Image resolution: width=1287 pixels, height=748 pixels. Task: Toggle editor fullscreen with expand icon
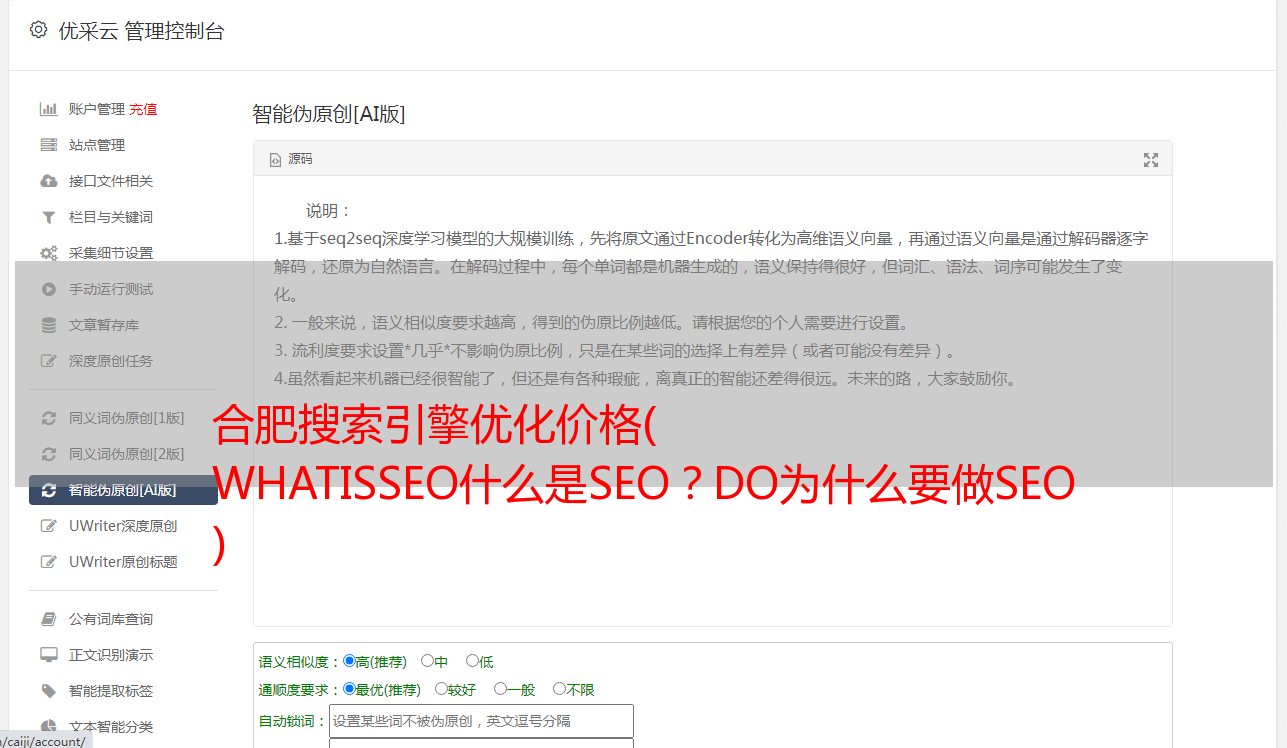point(1151,159)
